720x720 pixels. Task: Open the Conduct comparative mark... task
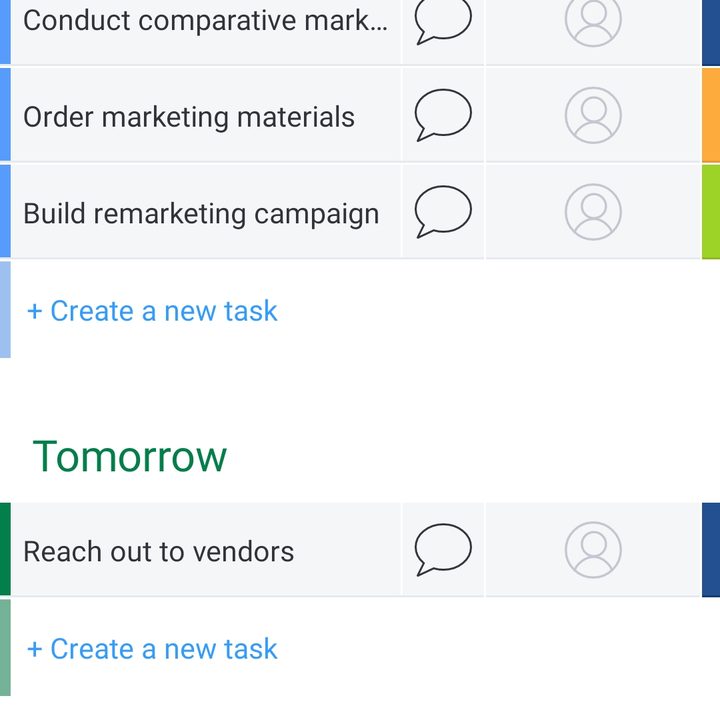[x=206, y=21]
